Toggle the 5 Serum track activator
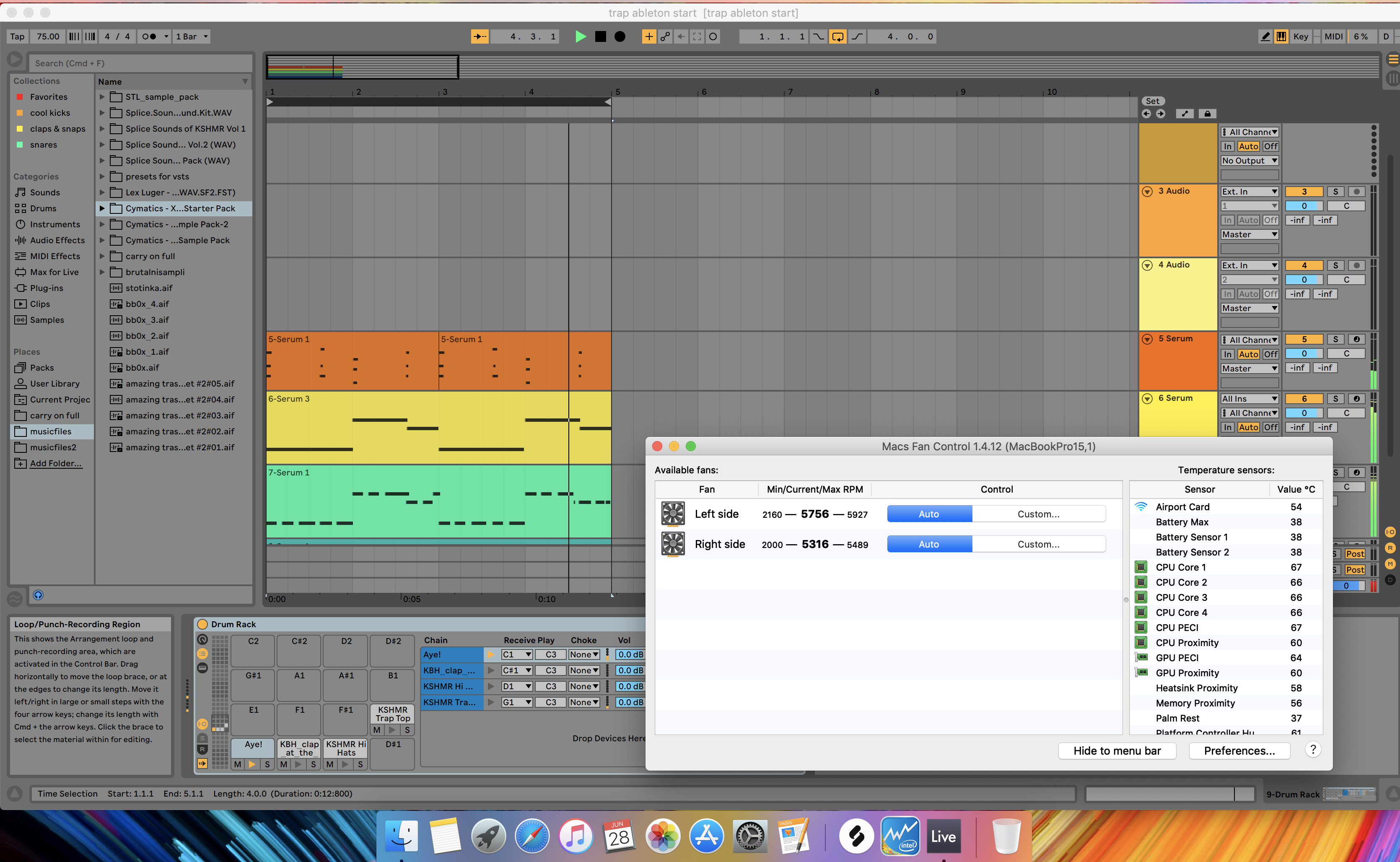The image size is (1400, 862). [x=1304, y=340]
